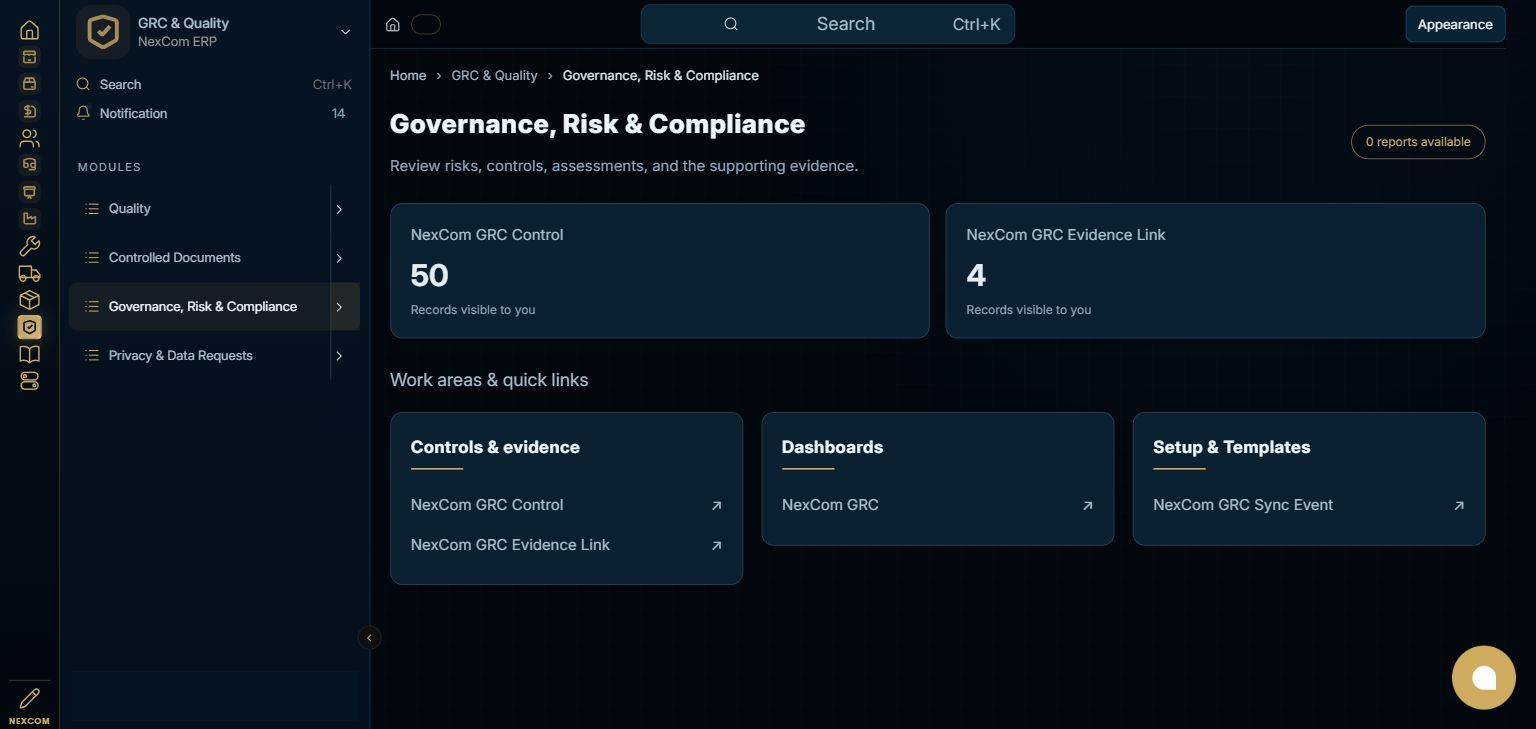The image size is (1536, 729).
Task: Select the package cube icon in the rail
Action: pyautogui.click(x=30, y=300)
